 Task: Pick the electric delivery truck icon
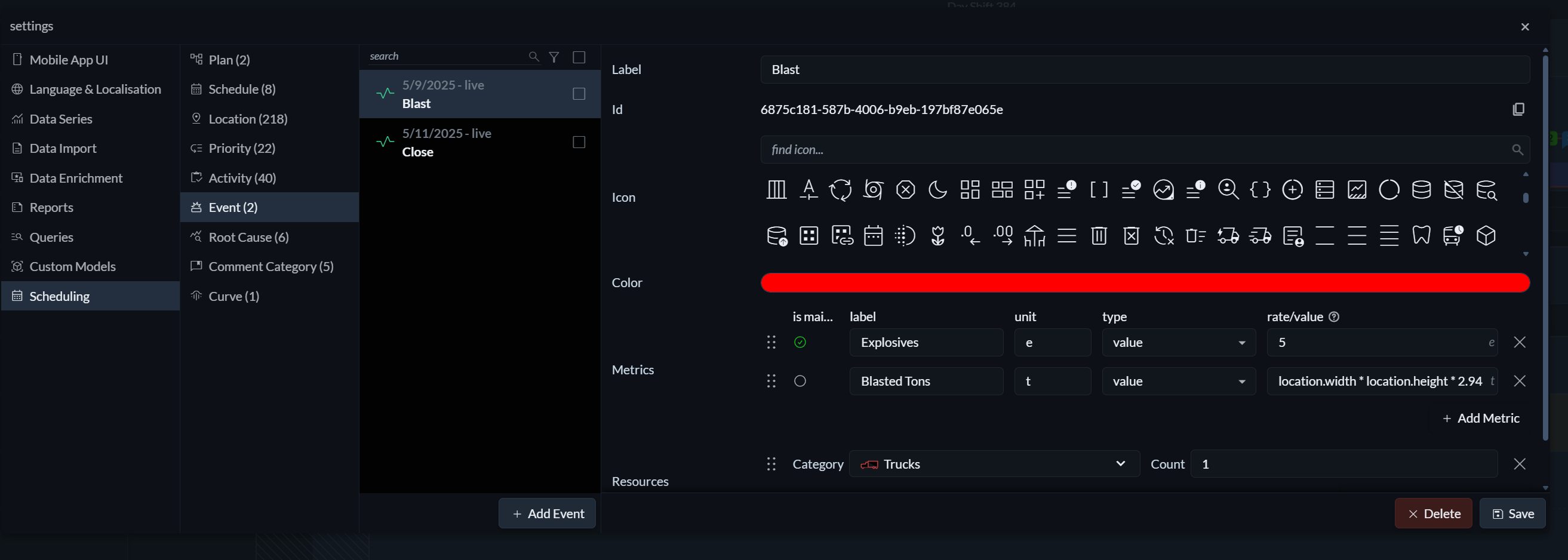[1228, 236]
